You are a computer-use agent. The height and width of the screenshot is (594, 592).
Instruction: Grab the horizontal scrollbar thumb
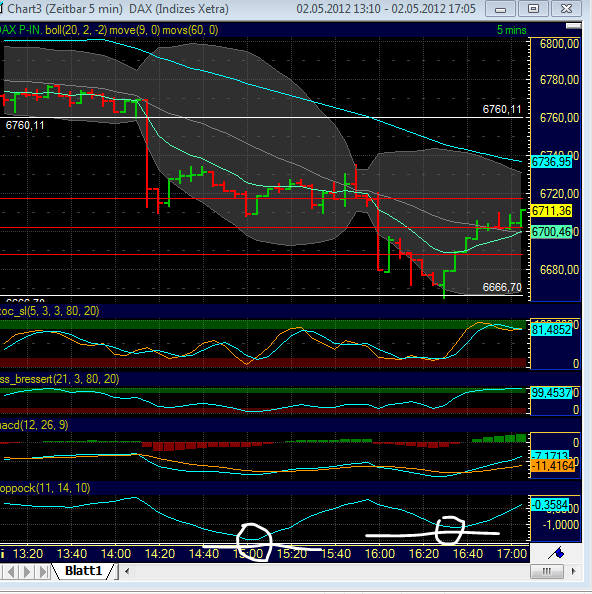(x=547, y=571)
